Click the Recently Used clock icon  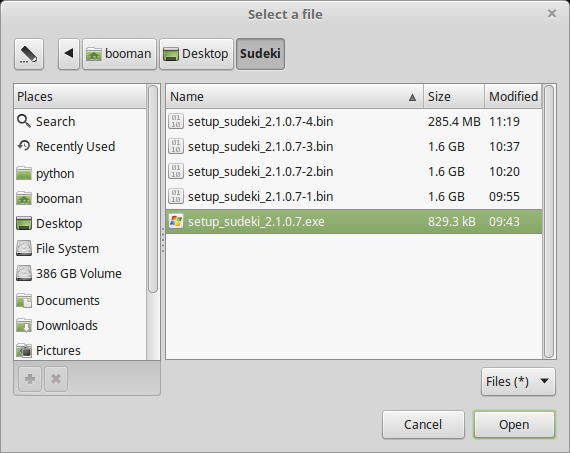coord(24,146)
